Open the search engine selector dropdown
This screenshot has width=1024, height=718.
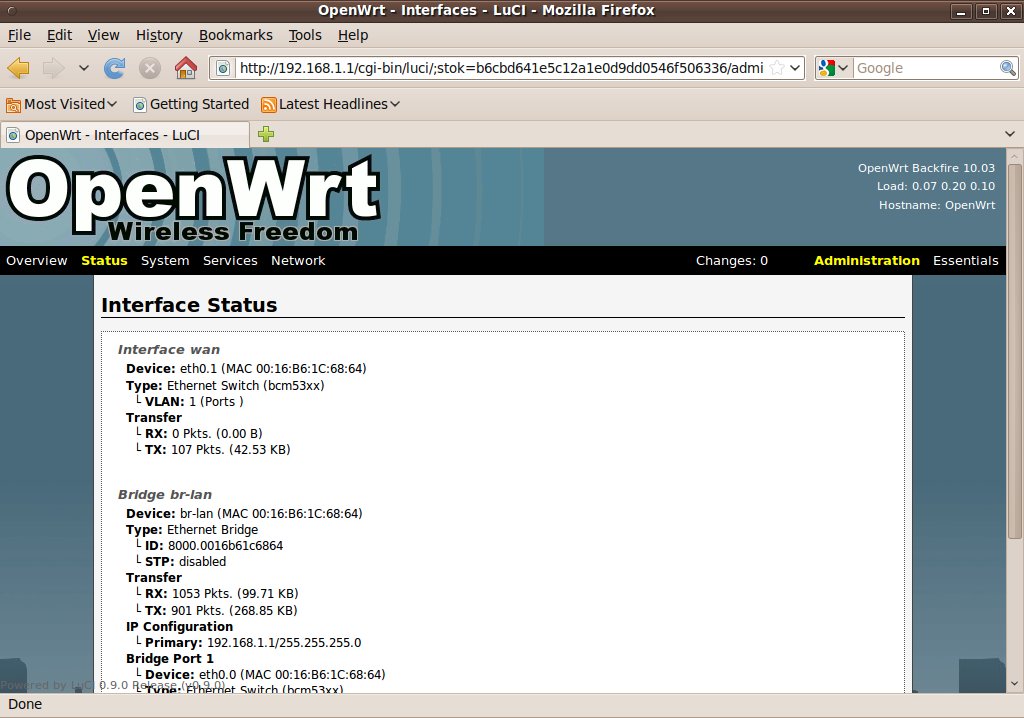(833, 68)
